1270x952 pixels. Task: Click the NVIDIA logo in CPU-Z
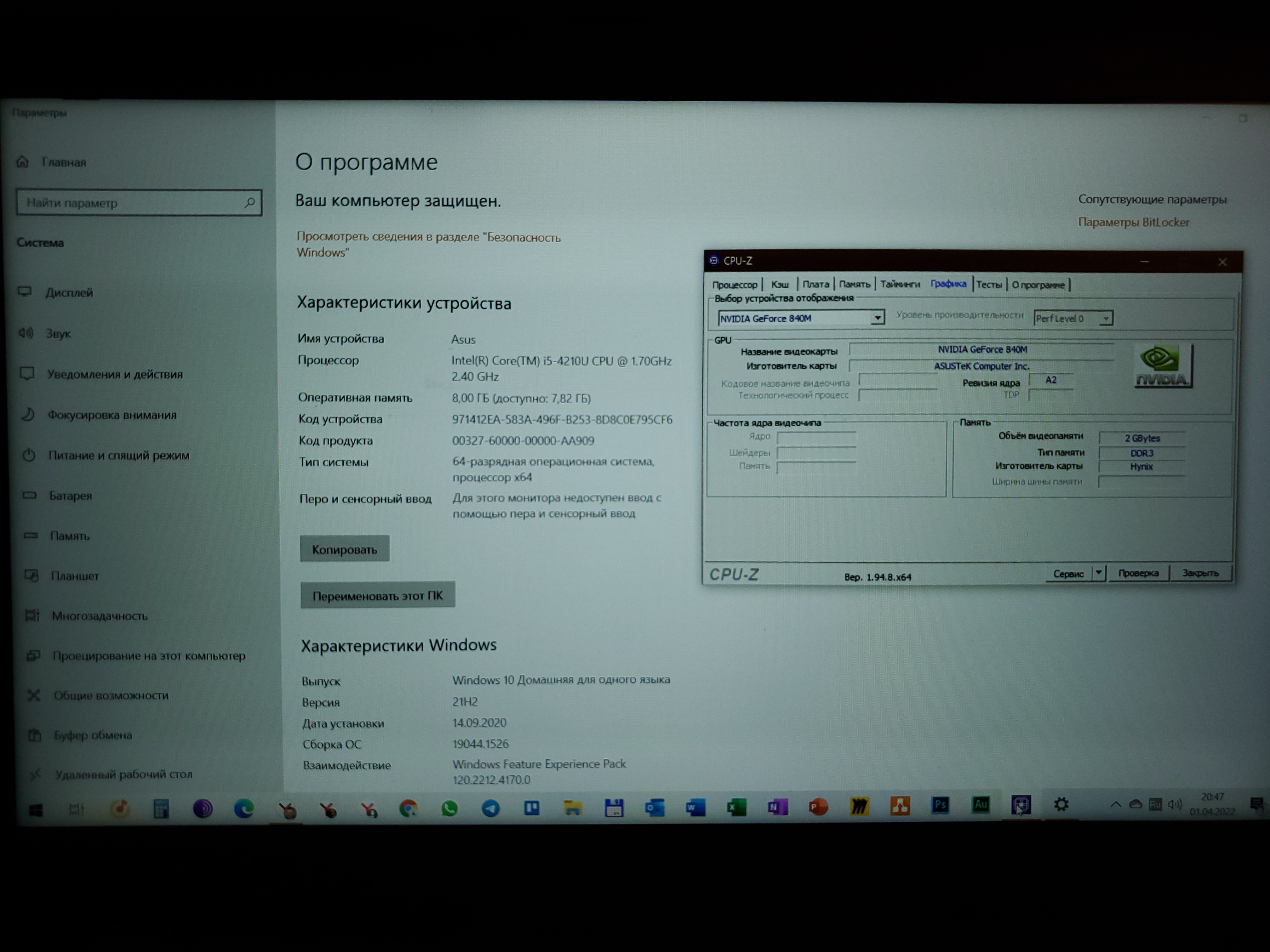click(x=1163, y=365)
